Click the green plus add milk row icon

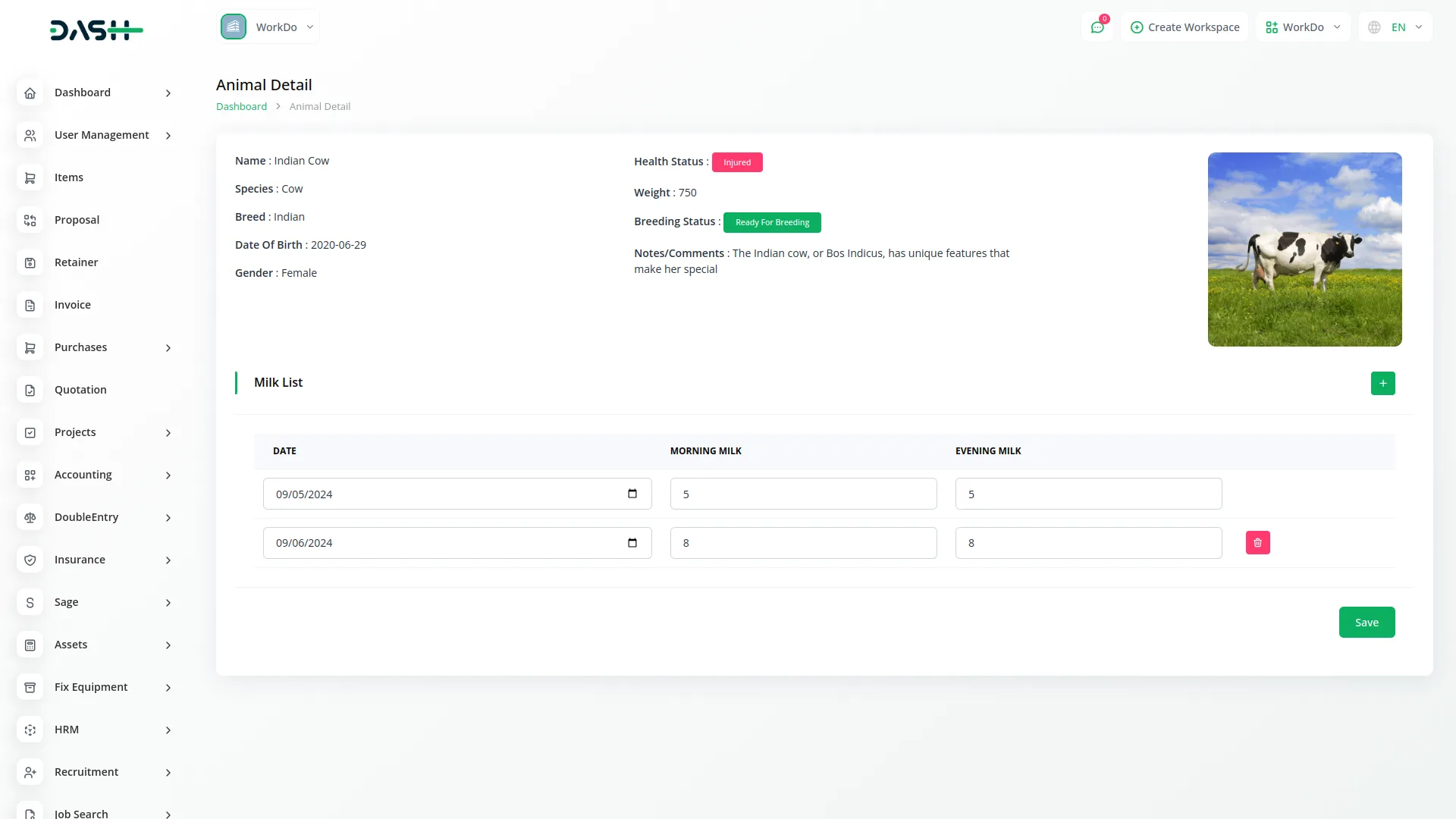pos(1382,383)
